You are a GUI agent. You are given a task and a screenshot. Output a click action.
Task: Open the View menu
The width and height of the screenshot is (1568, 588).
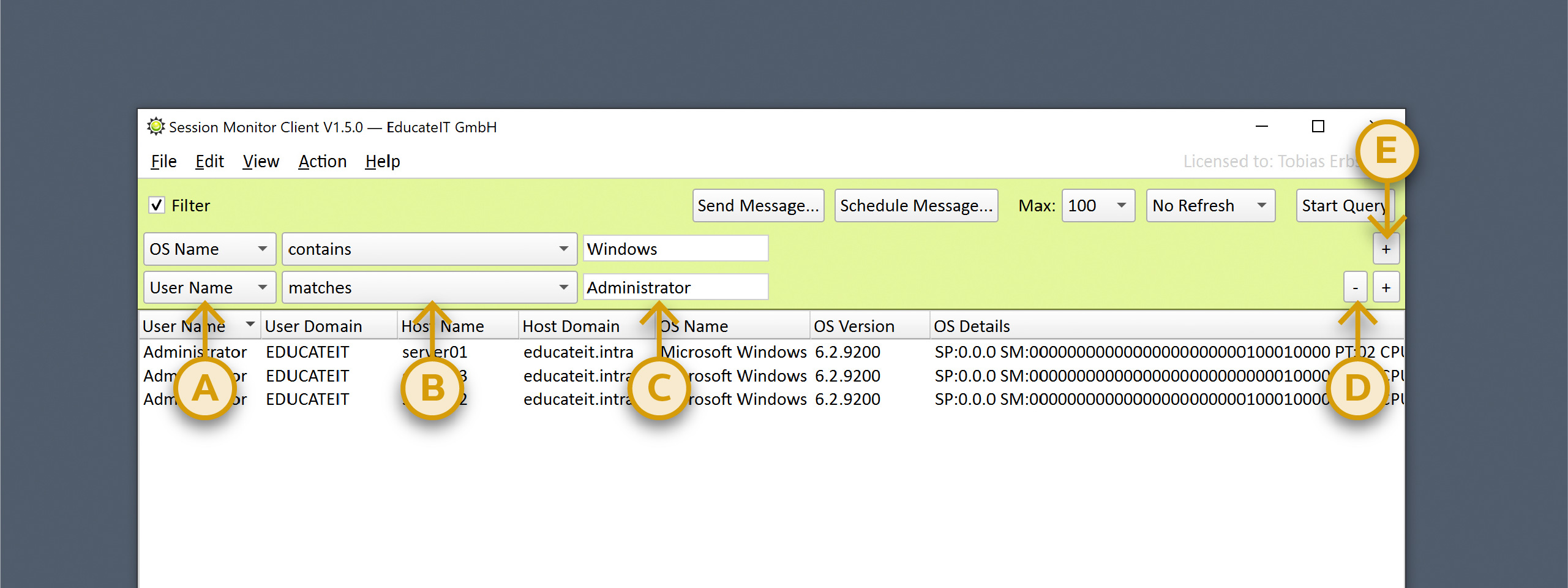(x=261, y=162)
